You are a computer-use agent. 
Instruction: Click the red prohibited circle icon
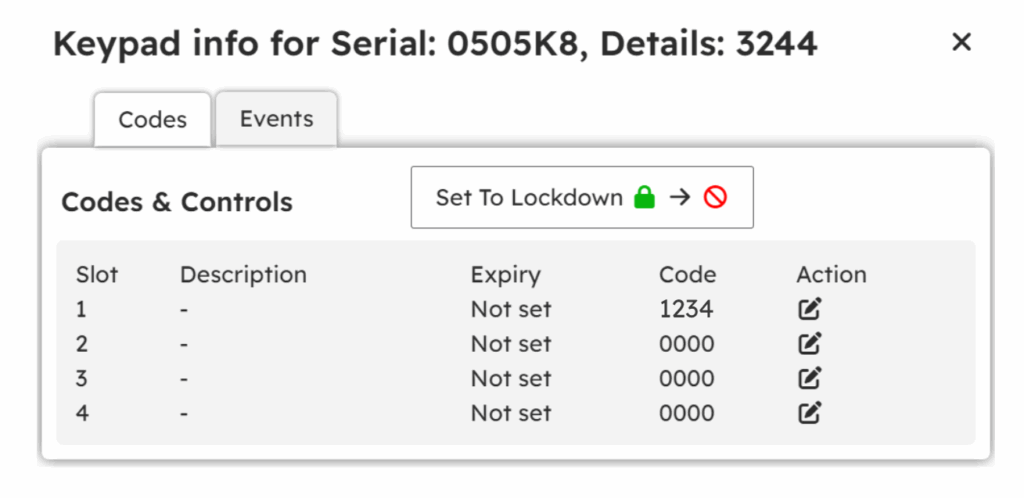tap(715, 197)
